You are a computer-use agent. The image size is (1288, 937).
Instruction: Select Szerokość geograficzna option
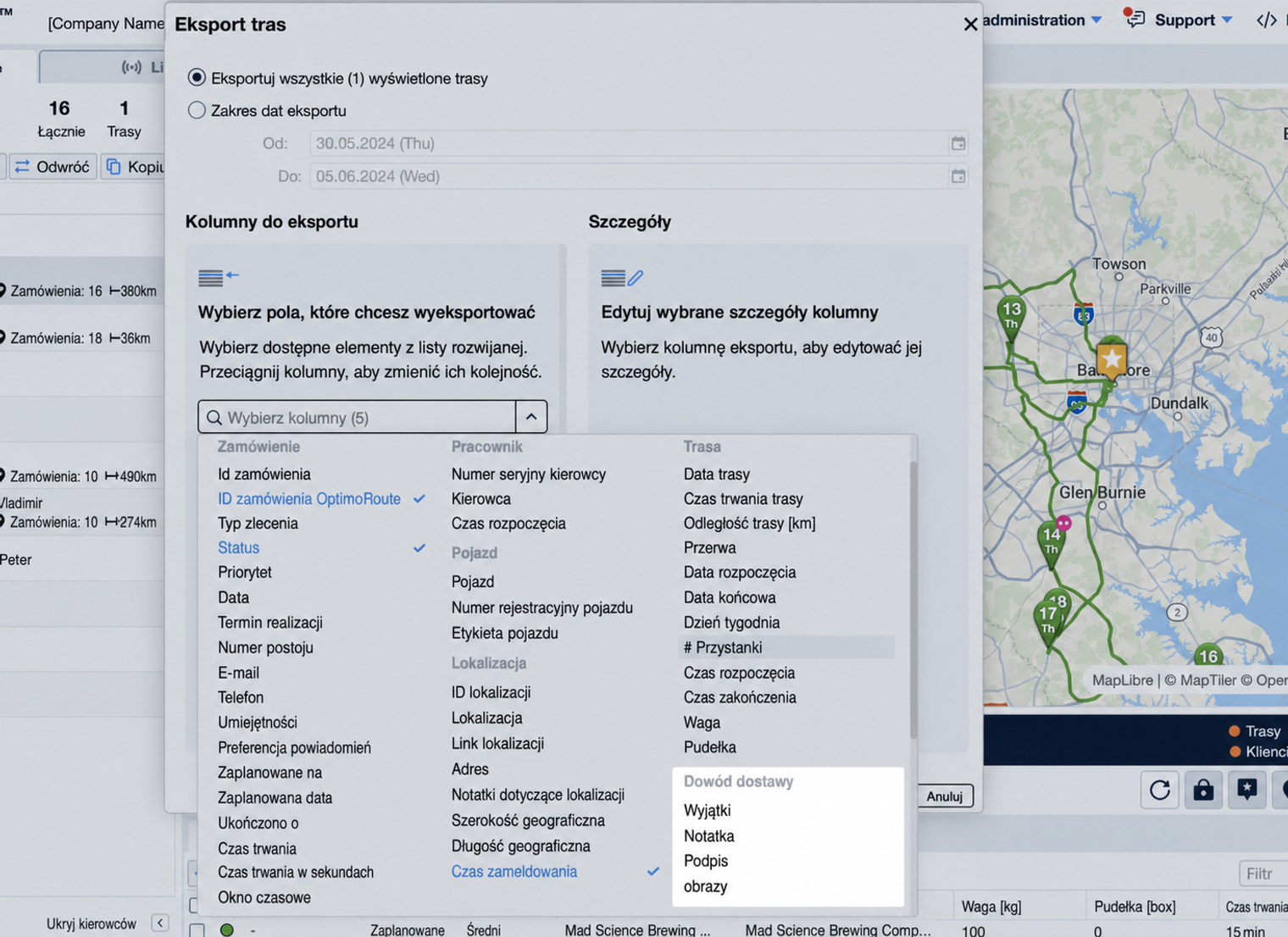(x=528, y=820)
